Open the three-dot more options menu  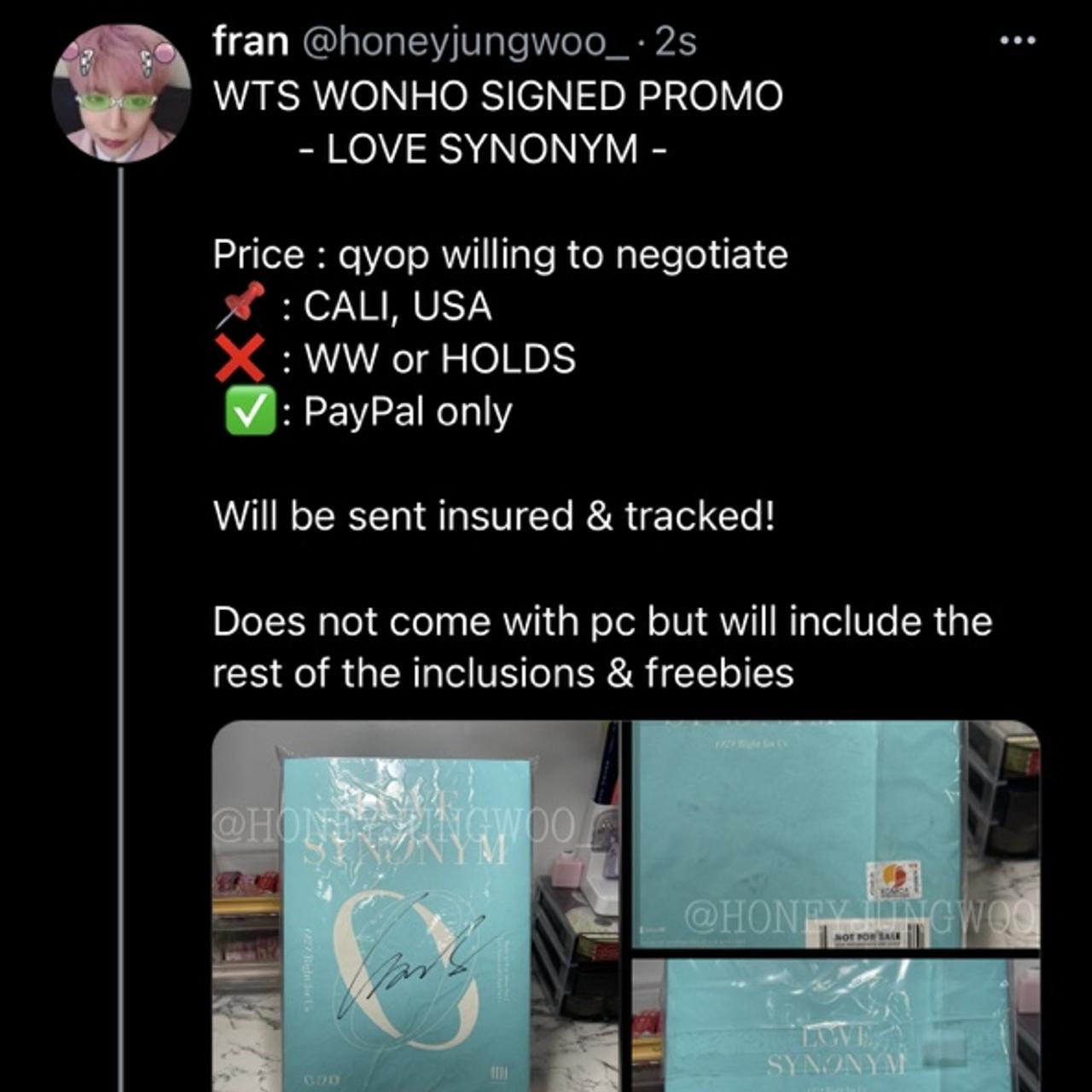click(x=1019, y=40)
